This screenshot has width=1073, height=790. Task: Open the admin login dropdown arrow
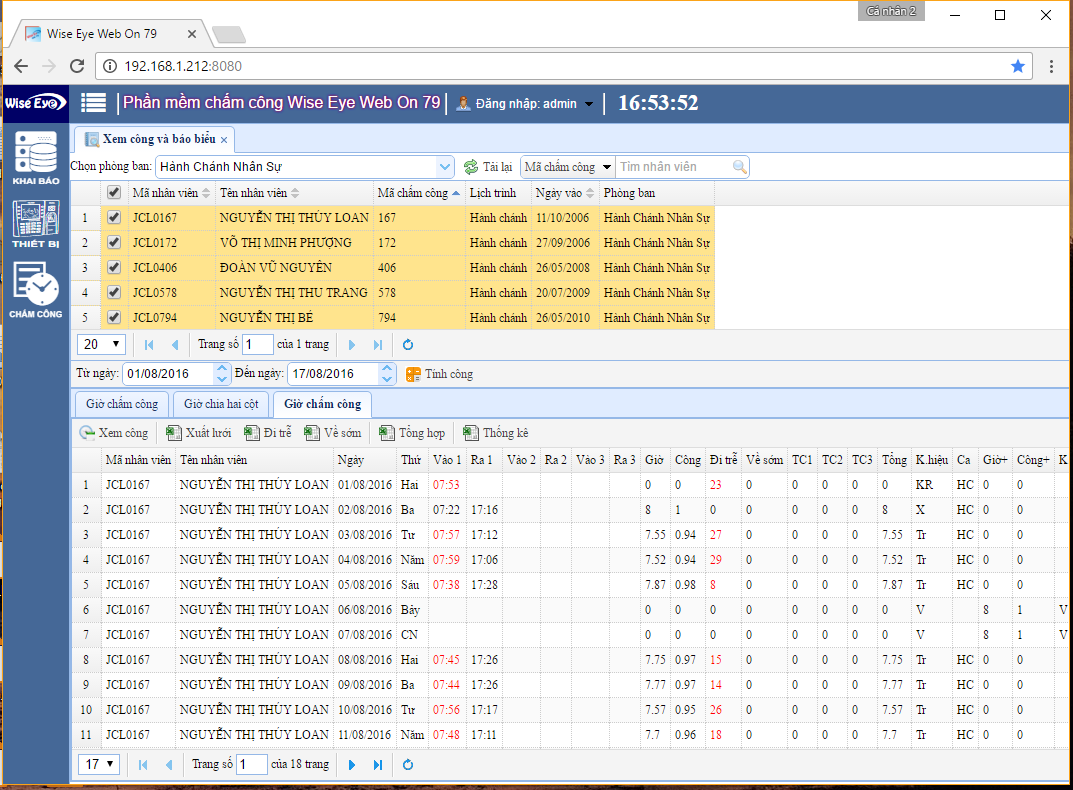tap(589, 104)
